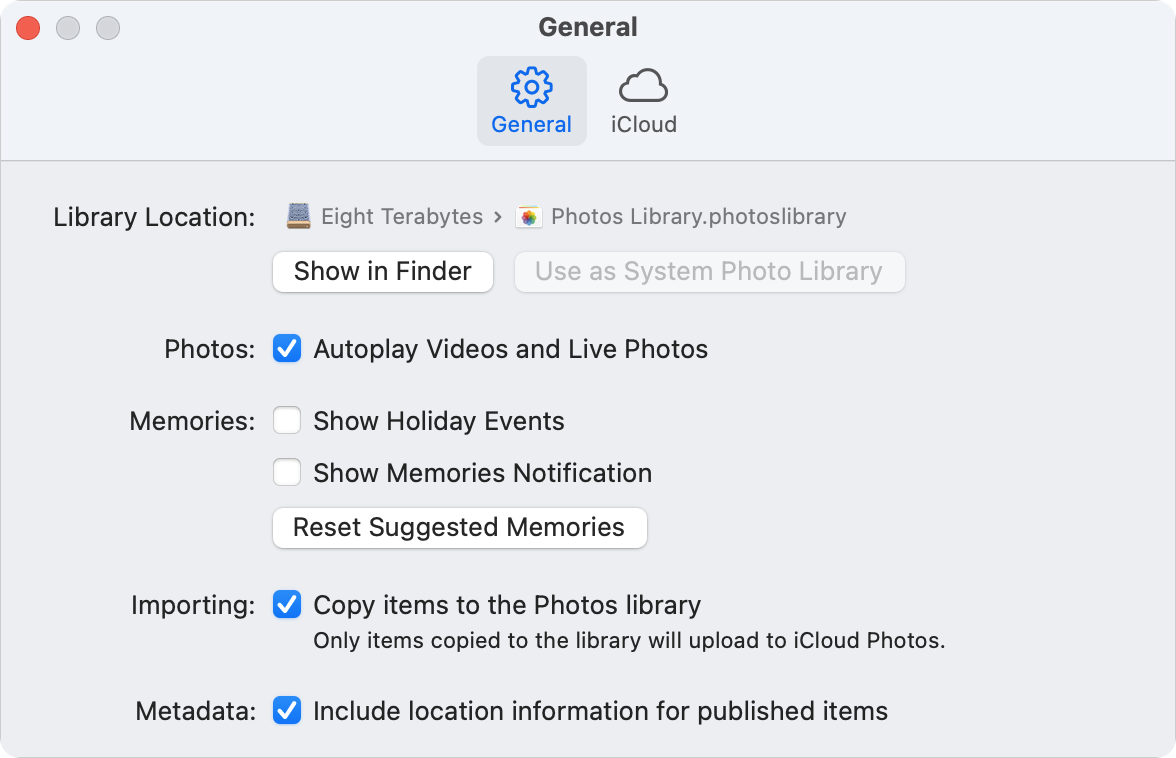Click the note about uploading to iCloud Photos
The height and width of the screenshot is (758, 1176).
629,640
